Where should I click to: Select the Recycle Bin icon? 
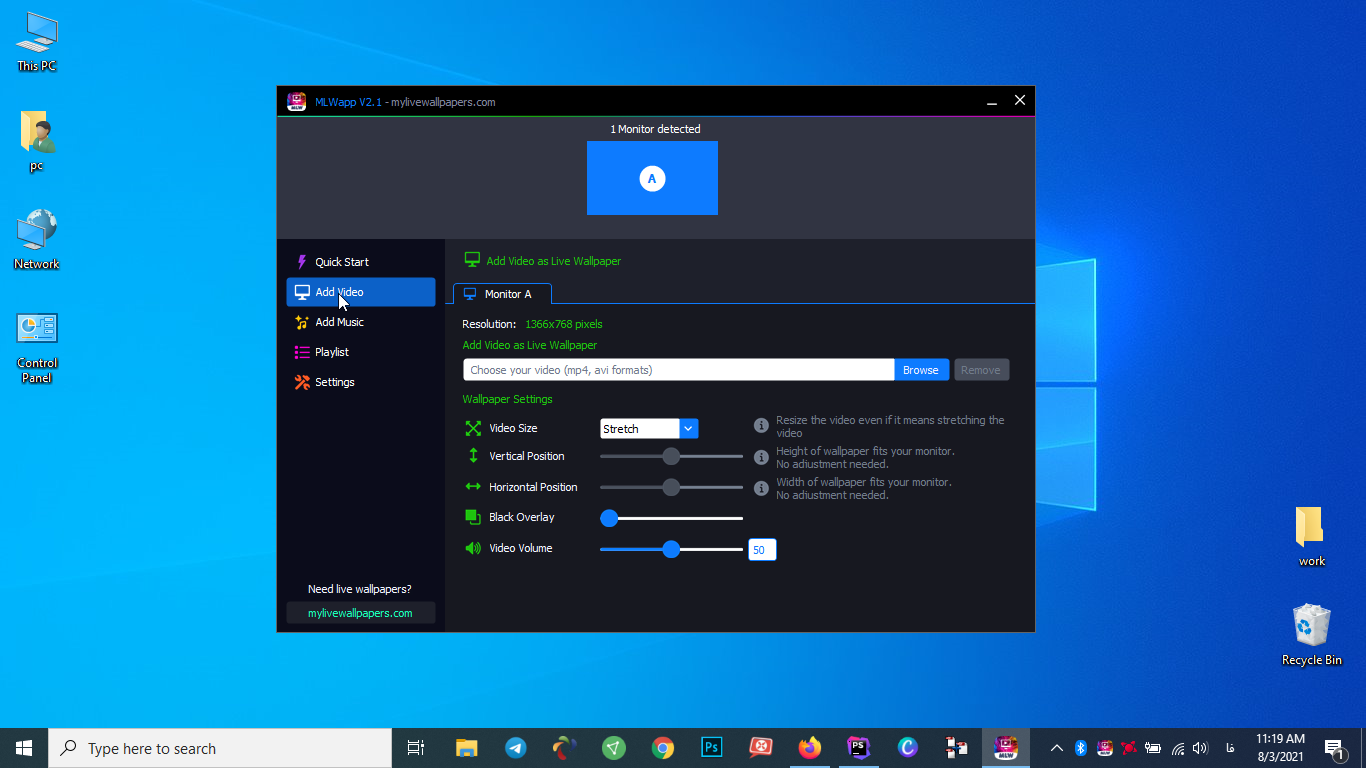coord(1312,634)
